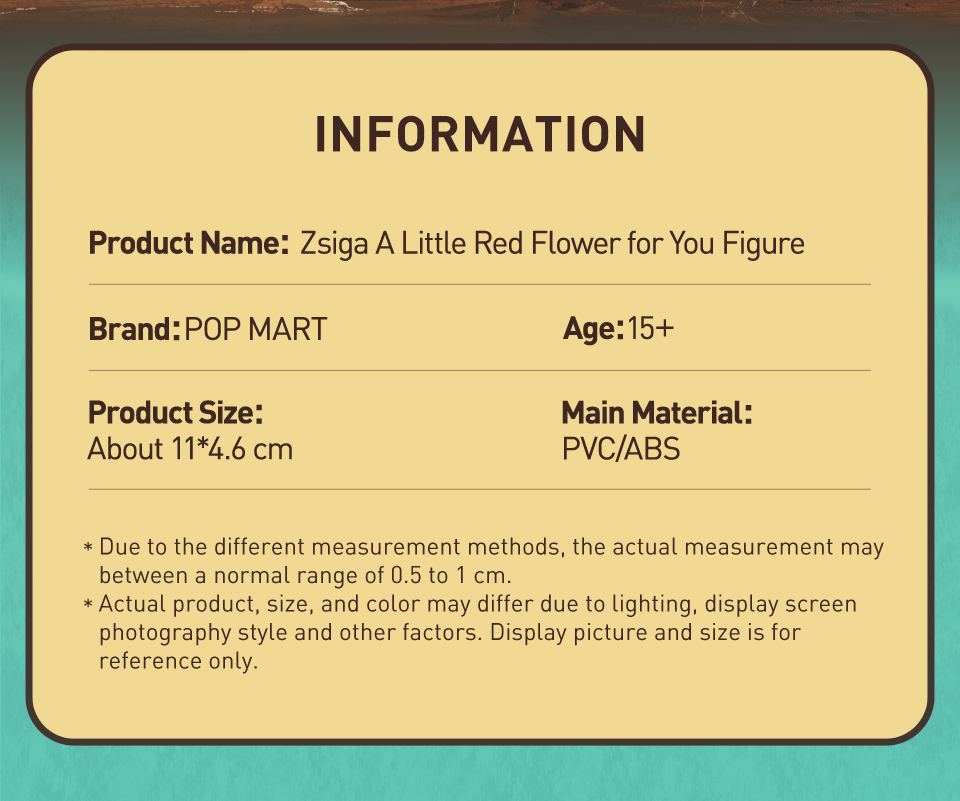The image size is (960, 801).
Task: Click the 'reference only.' text line
Action: (179, 662)
